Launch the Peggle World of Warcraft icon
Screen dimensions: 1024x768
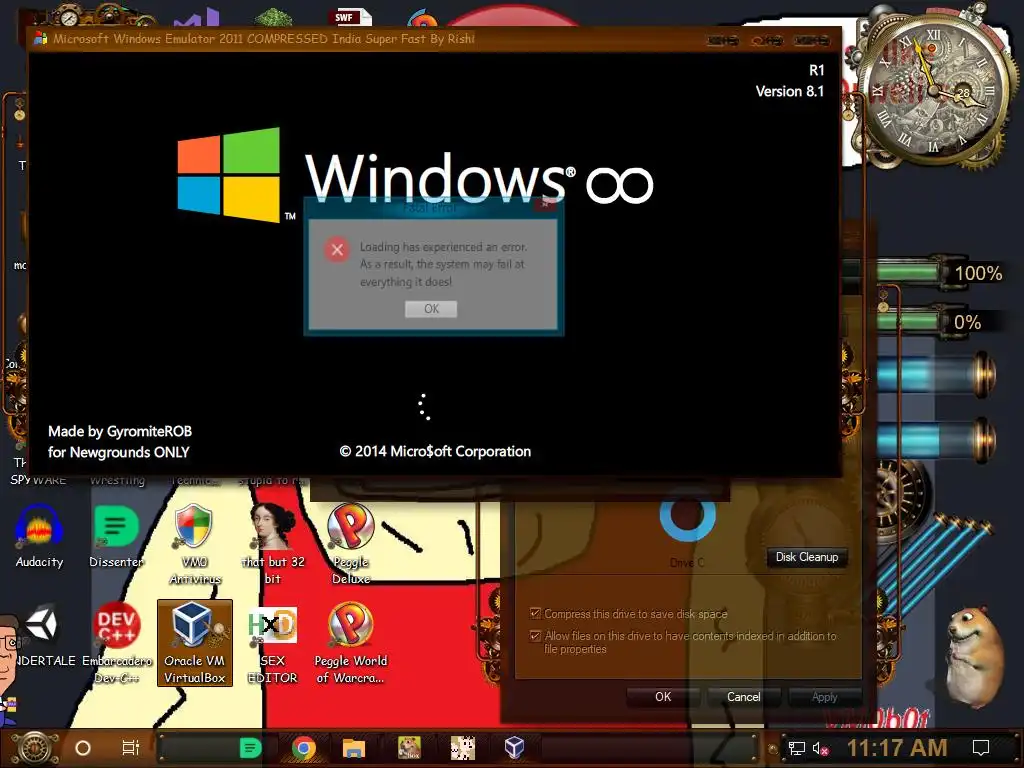351,643
